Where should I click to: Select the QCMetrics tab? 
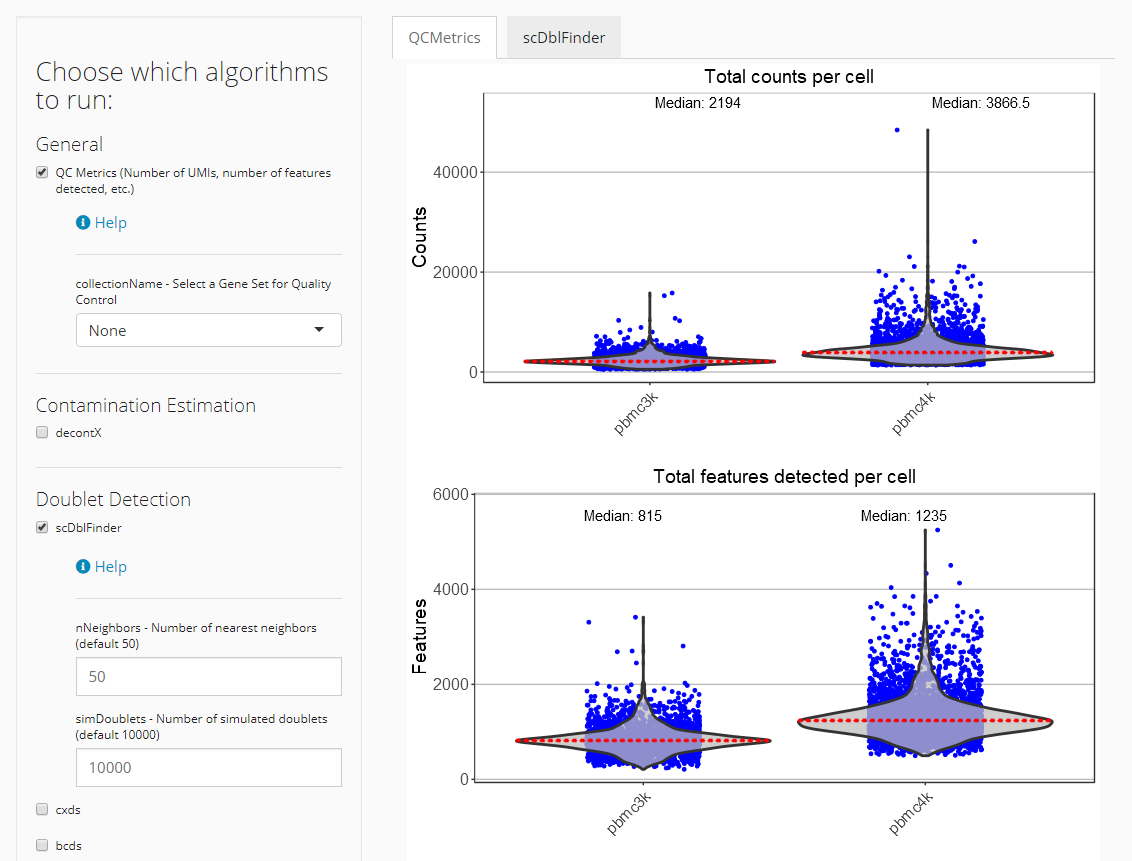(445, 38)
